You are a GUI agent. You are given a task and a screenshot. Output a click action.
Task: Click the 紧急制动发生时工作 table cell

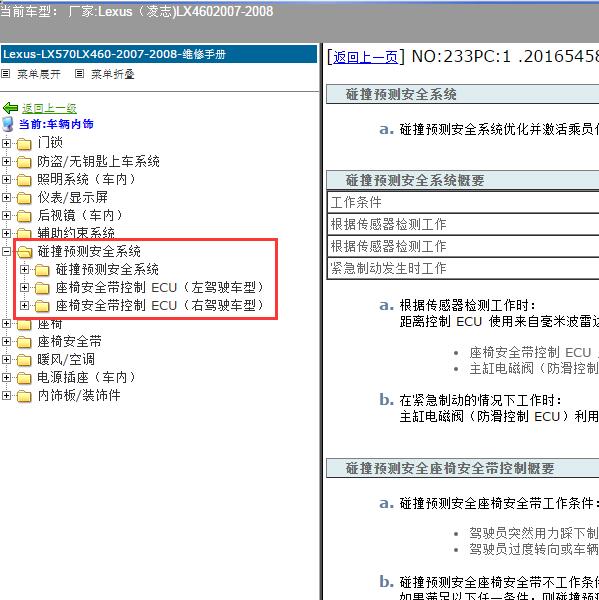click(x=464, y=268)
